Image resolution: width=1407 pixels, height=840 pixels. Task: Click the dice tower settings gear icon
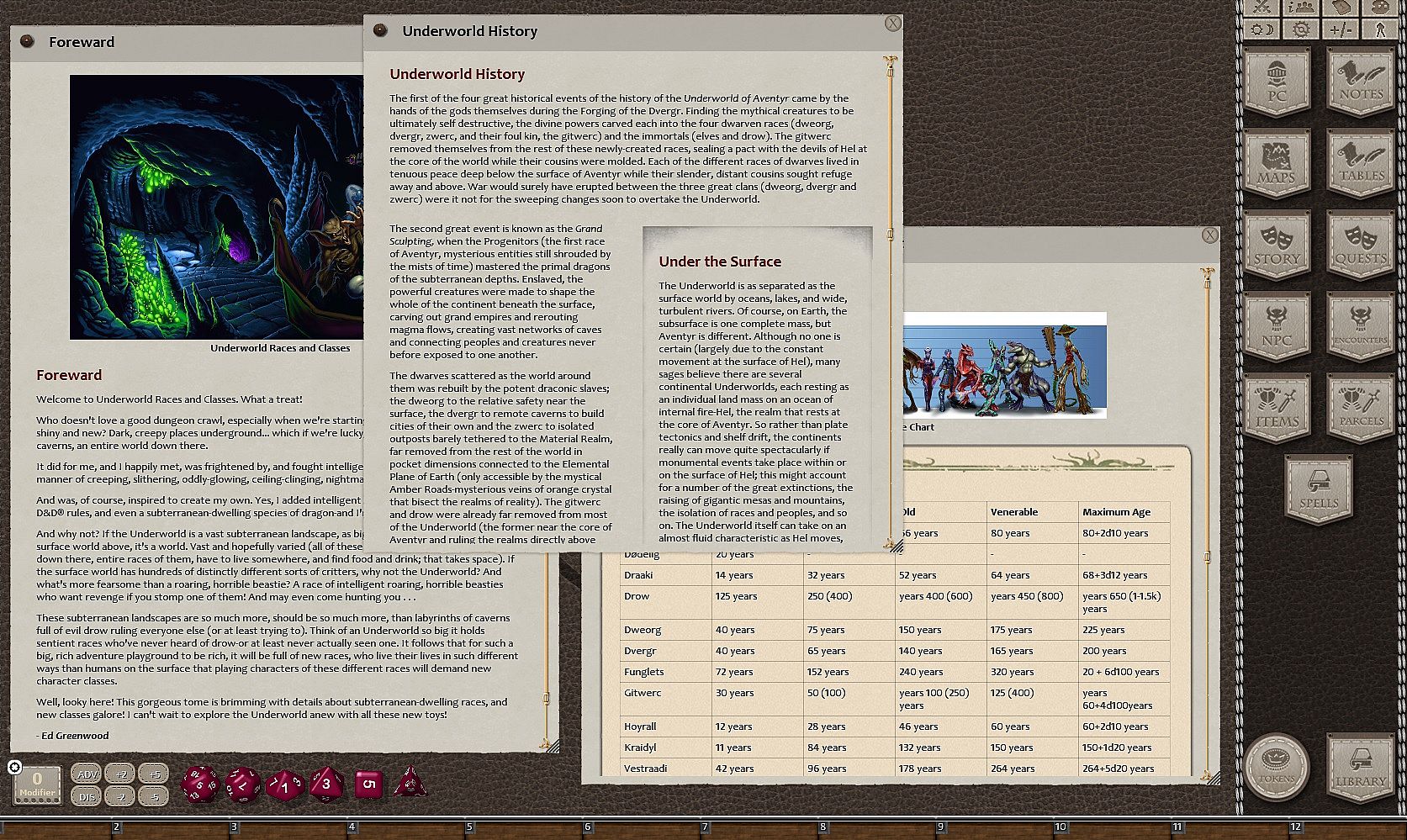click(13, 767)
